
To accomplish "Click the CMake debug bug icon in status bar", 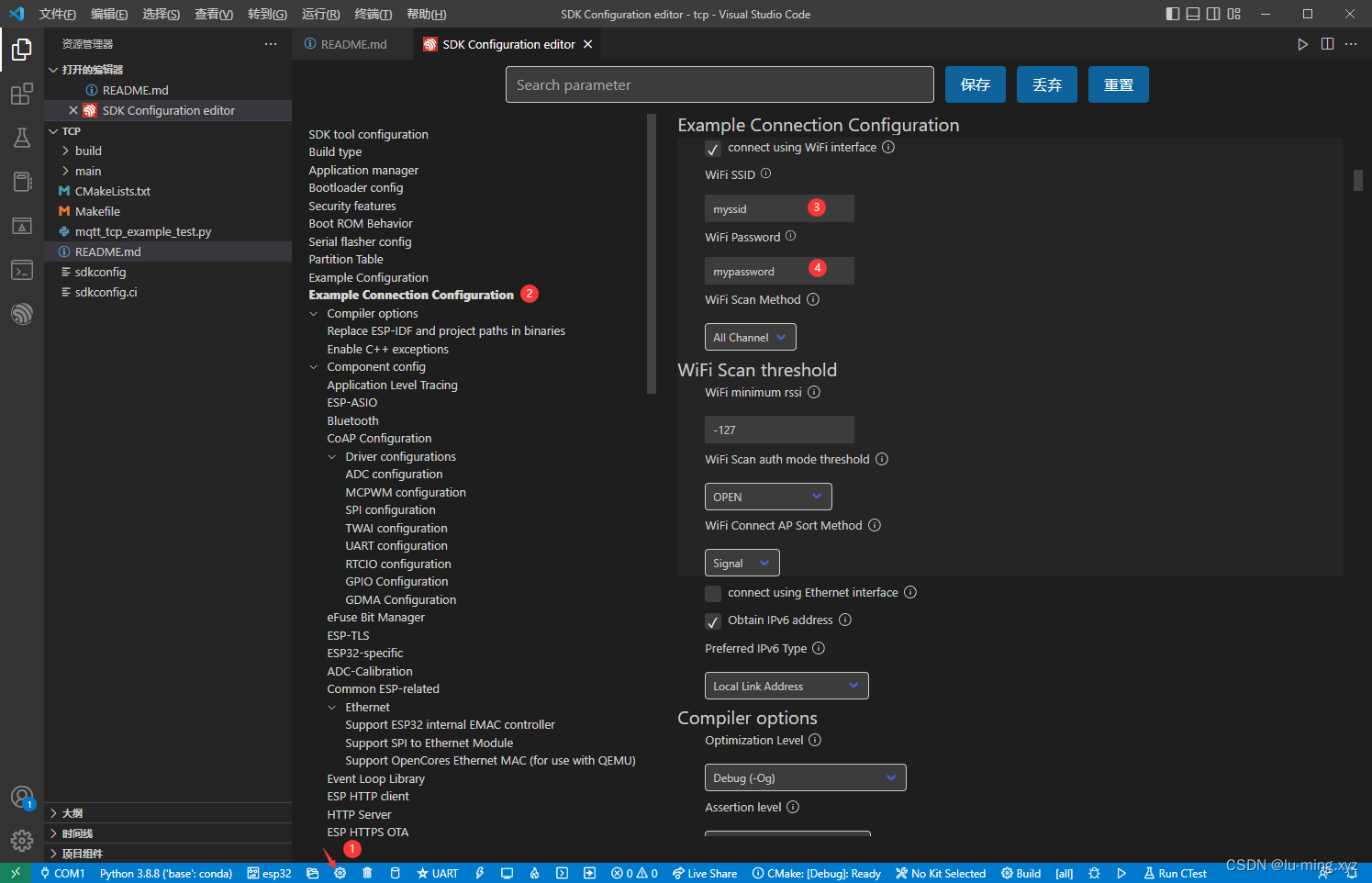I will click(1094, 873).
